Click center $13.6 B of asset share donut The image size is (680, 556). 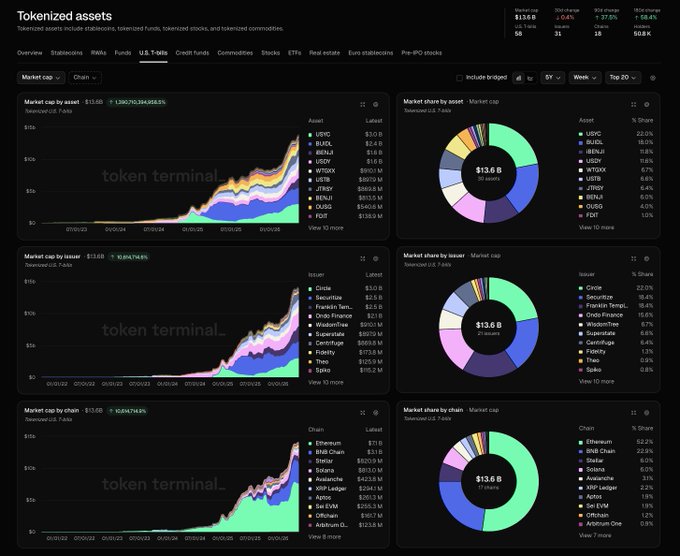(489, 170)
